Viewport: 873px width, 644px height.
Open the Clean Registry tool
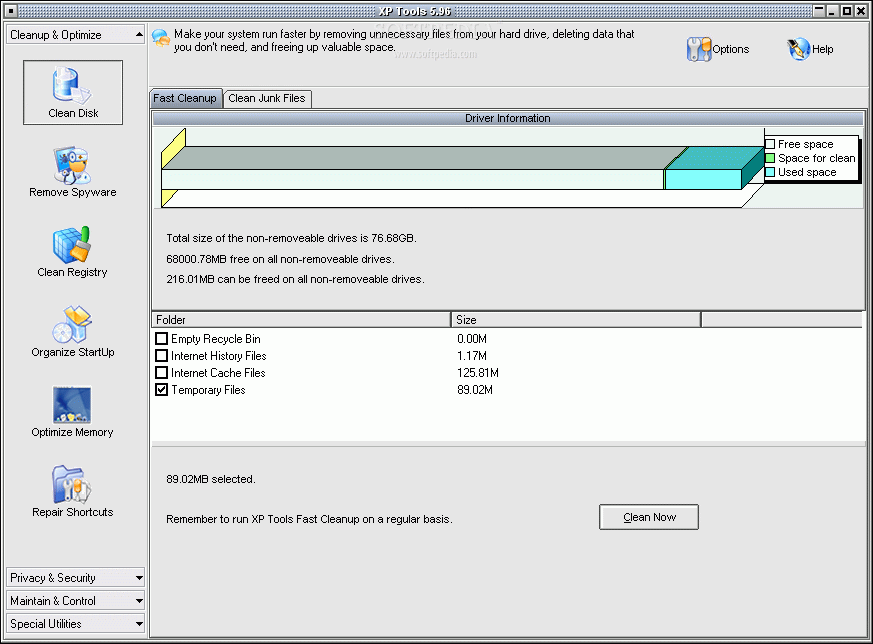pyautogui.click(x=72, y=252)
